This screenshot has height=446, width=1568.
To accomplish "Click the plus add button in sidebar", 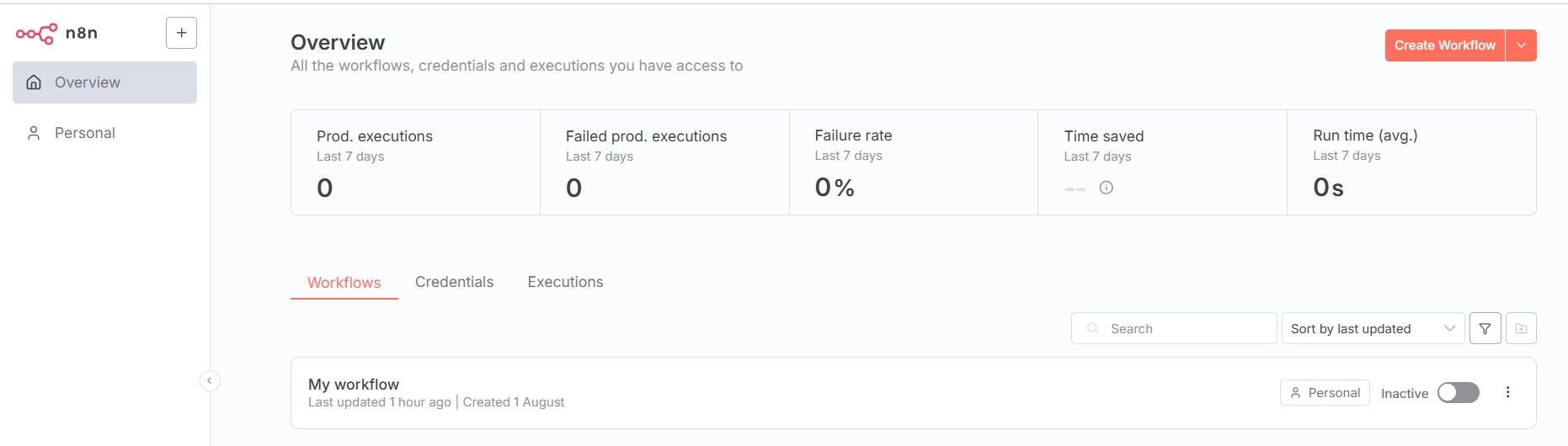I will 181,33.
